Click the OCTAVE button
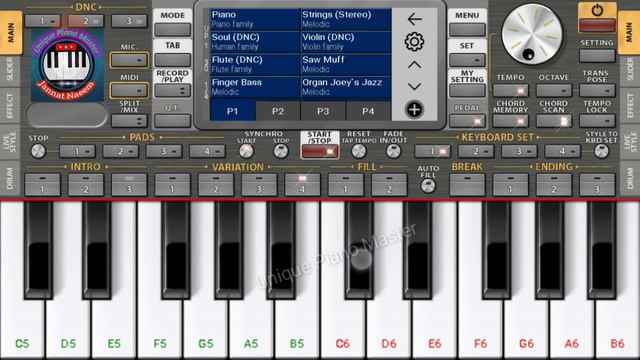This screenshot has height=360, width=640. (x=554, y=90)
